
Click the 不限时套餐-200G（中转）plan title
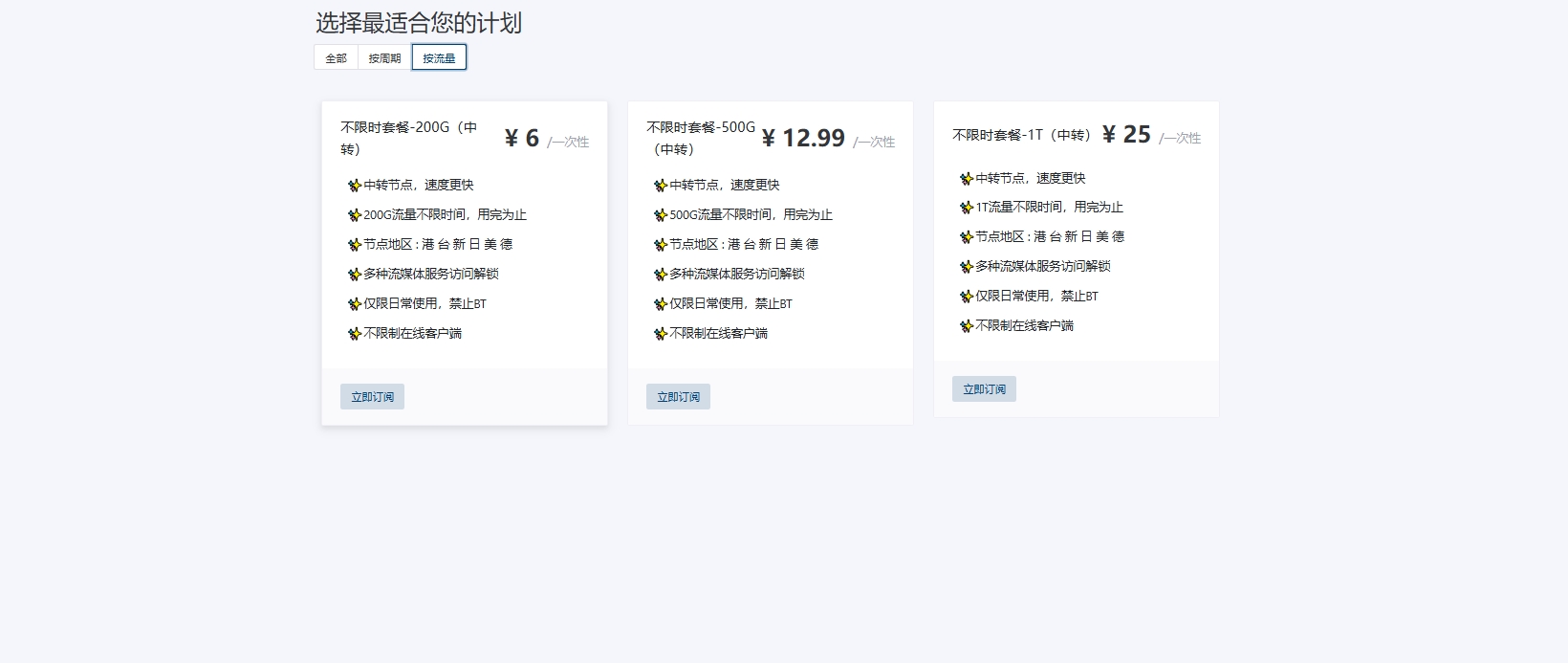[x=409, y=138]
